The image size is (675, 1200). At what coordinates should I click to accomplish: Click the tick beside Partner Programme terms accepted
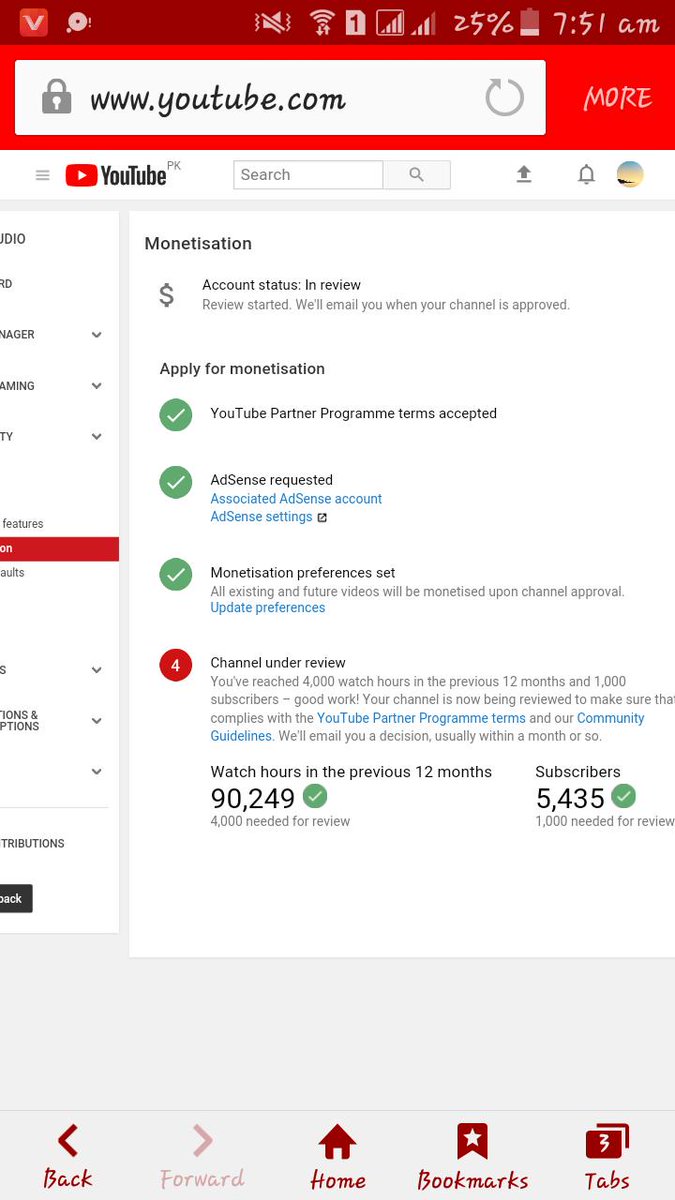coord(176,414)
